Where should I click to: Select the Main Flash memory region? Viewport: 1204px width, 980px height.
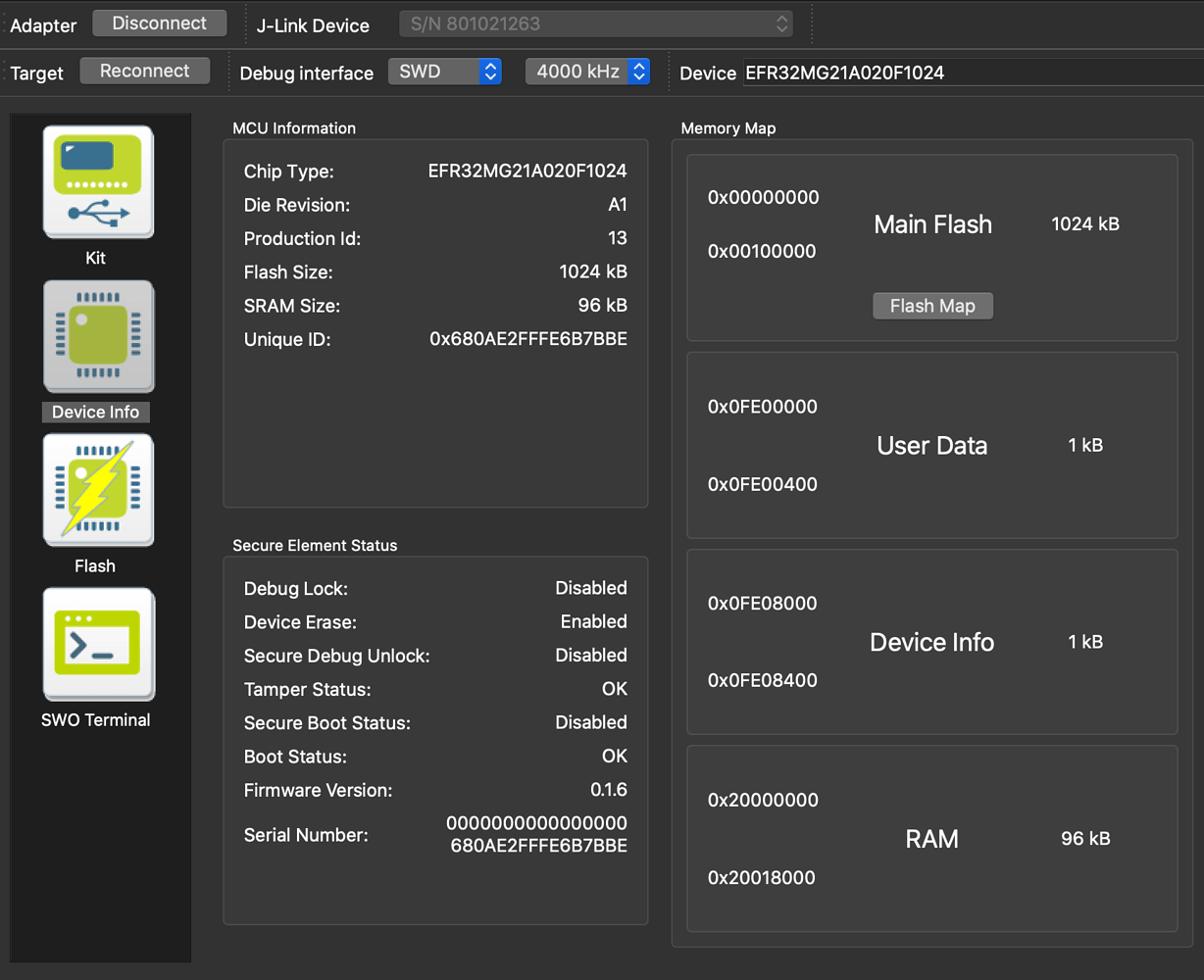click(x=931, y=225)
